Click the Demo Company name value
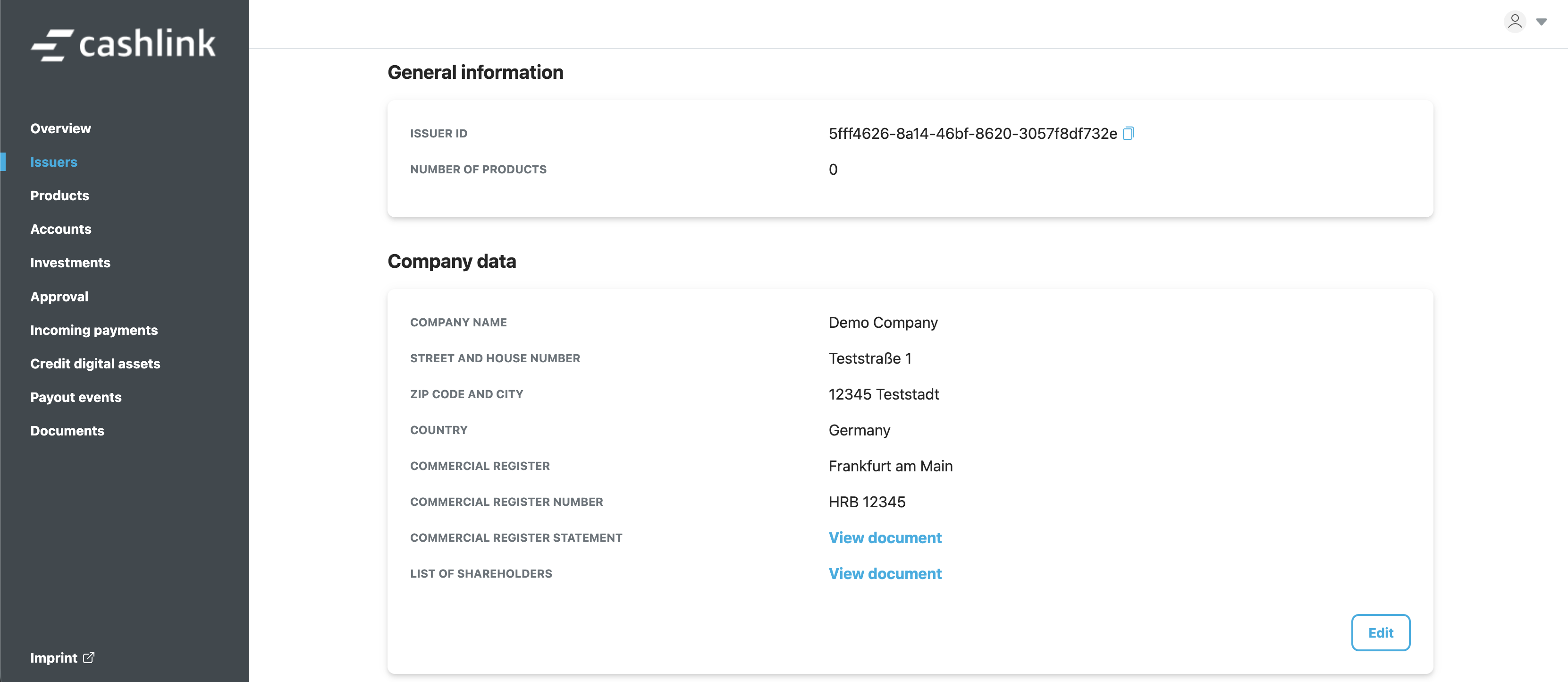This screenshot has width=1568, height=682. (883, 323)
